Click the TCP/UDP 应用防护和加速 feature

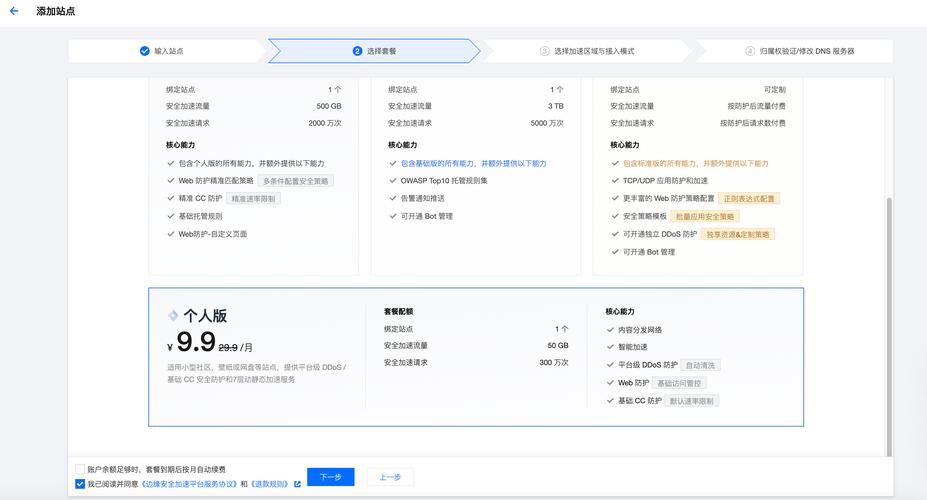point(665,181)
